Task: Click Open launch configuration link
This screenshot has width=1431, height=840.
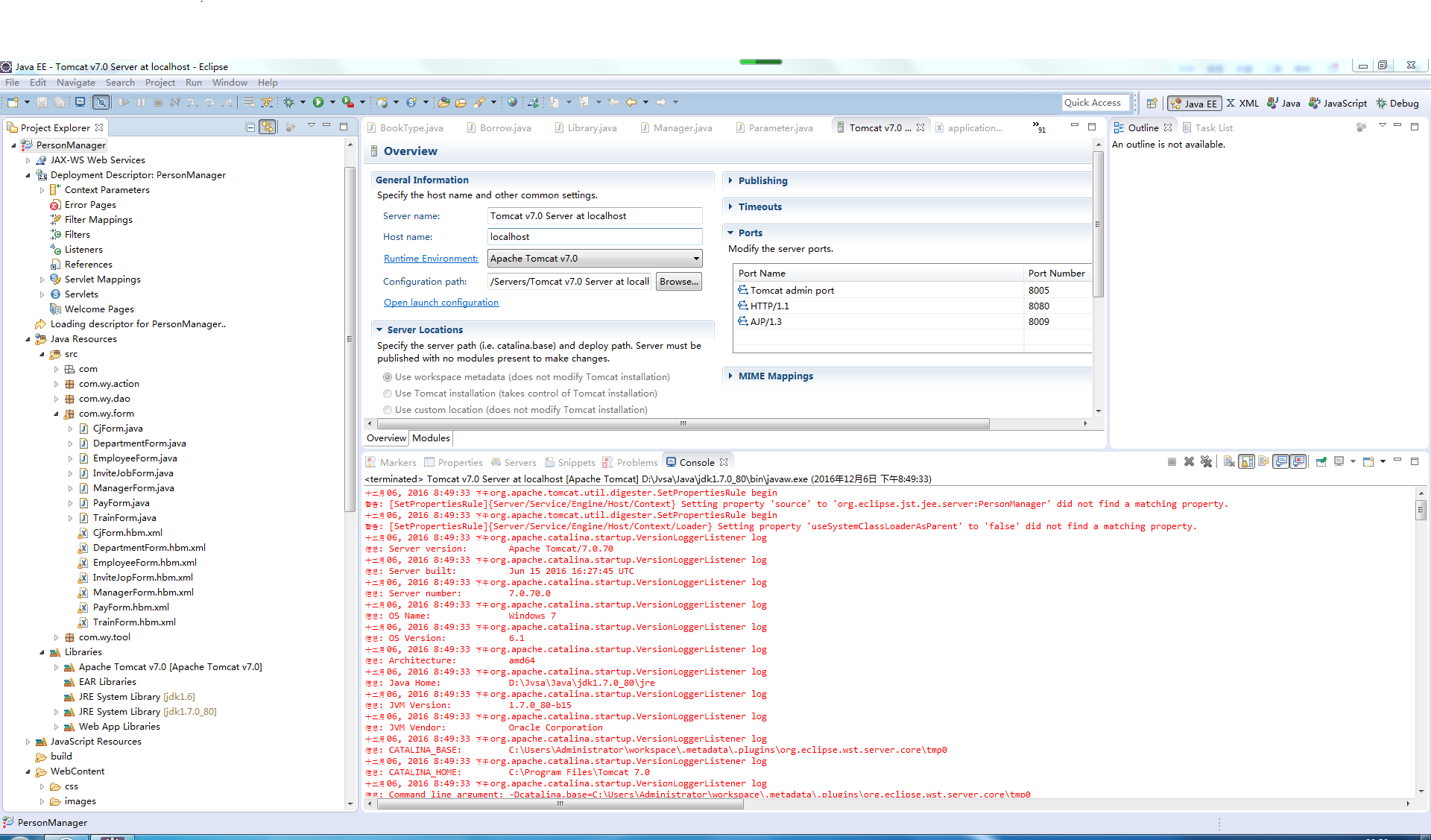Action: click(x=441, y=303)
